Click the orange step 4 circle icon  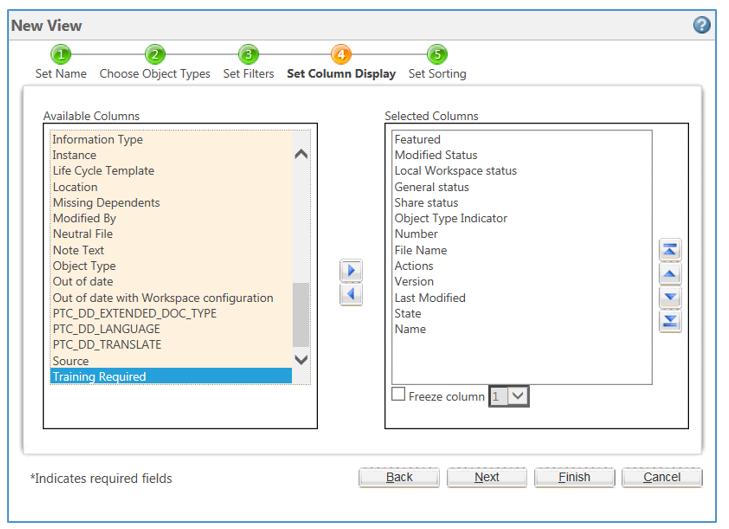341,55
